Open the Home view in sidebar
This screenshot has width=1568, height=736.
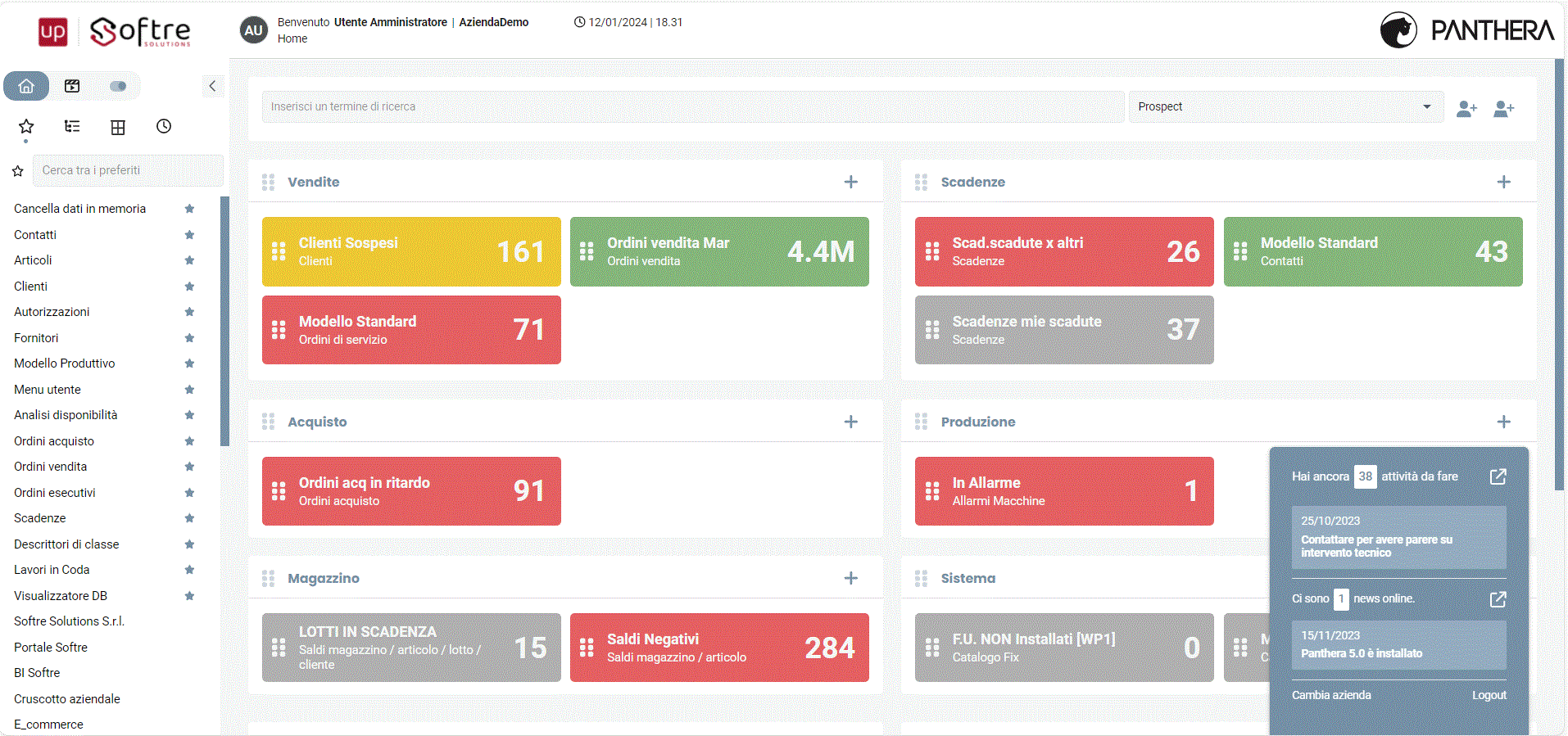[26, 86]
